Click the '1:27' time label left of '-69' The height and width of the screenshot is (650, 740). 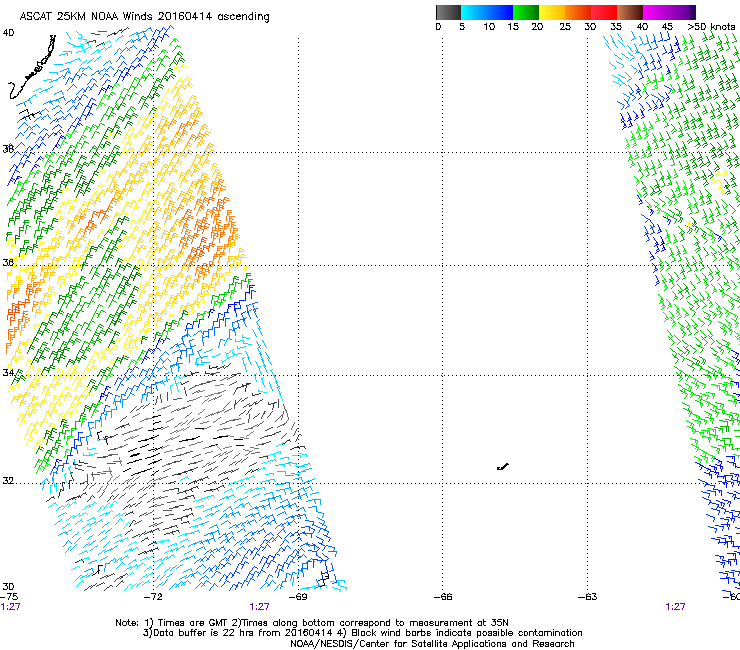tap(259, 607)
